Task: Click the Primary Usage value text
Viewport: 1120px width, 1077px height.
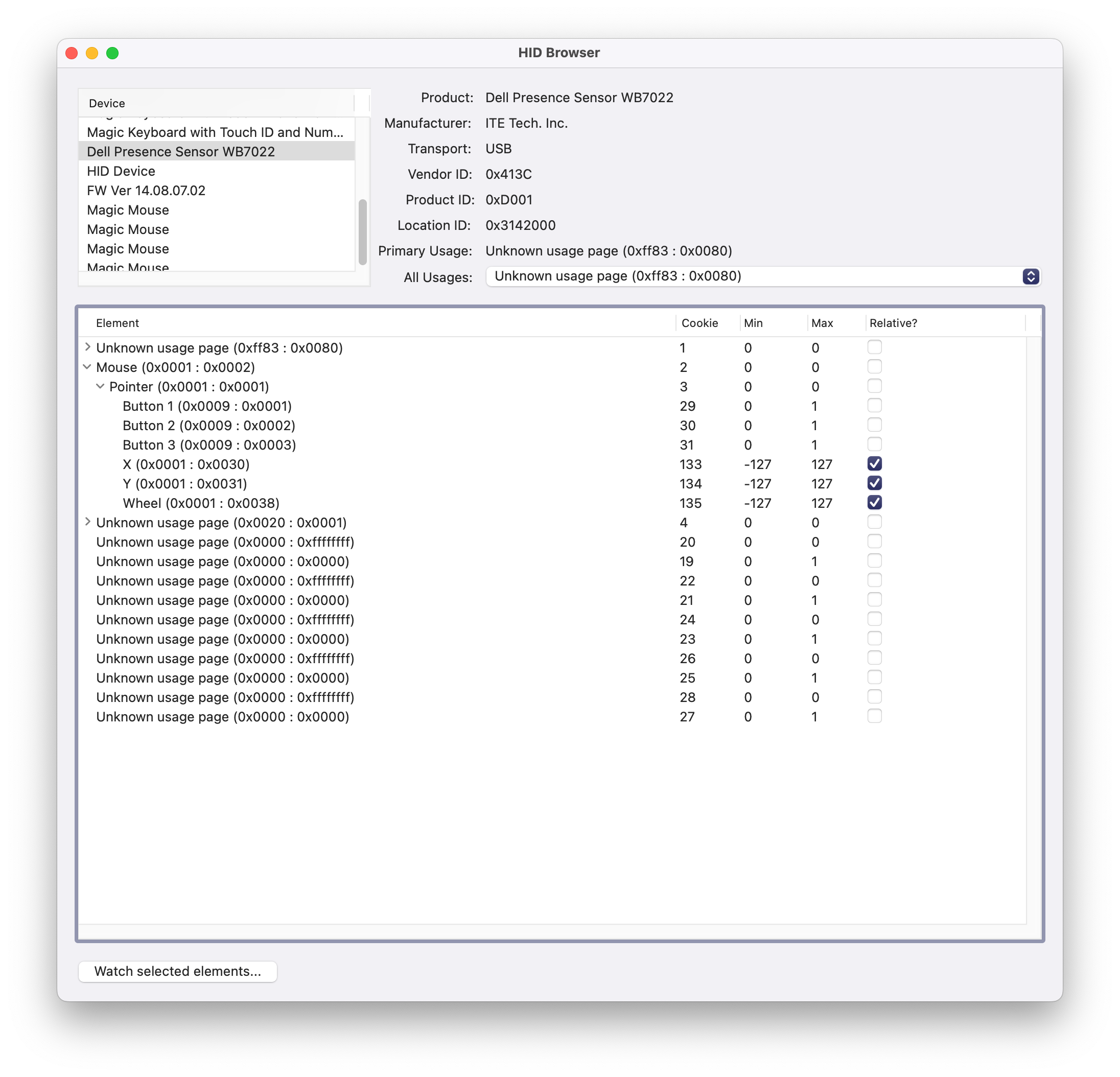Action: (x=609, y=251)
